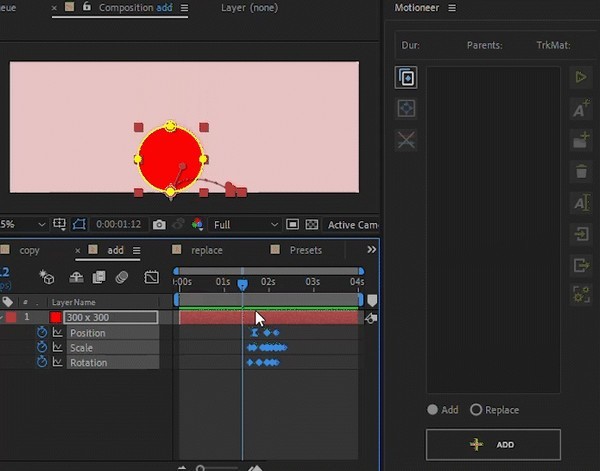Select the Replace radio button
The image size is (600, 471).
point(476,410)
